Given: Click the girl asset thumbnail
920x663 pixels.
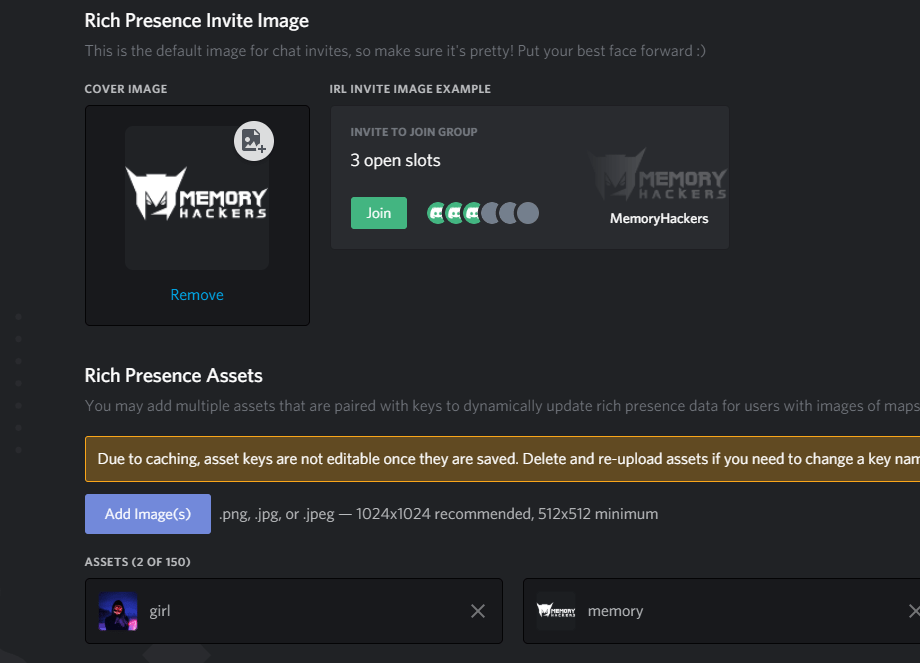Looking at the screenshot, I should [118, 611].
